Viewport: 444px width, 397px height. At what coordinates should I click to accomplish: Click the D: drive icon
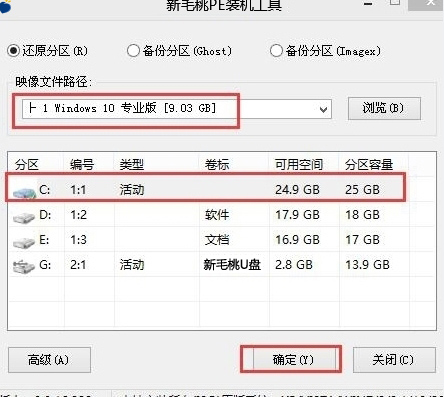(x=24, y=217)
